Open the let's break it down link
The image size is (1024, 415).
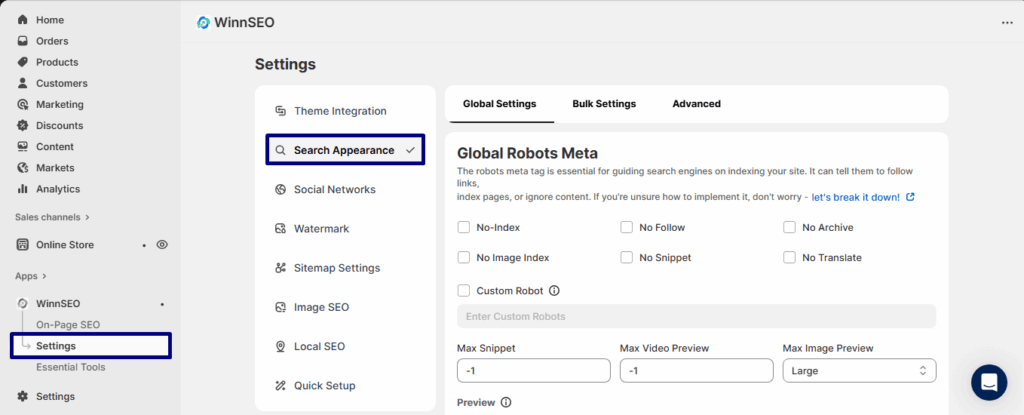click(x=856, y=197)
